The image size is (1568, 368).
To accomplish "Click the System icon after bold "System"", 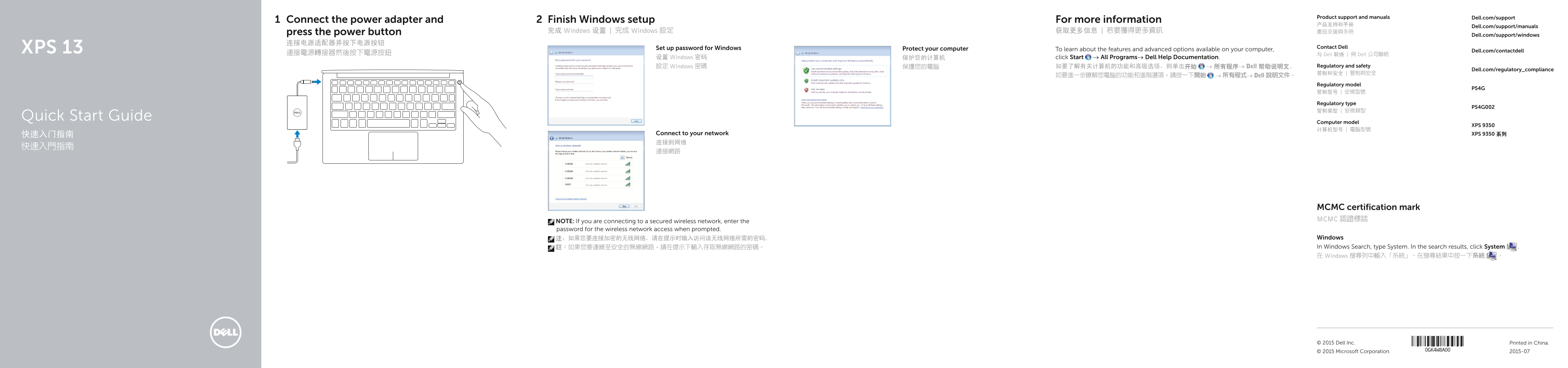I will 1512,246.
